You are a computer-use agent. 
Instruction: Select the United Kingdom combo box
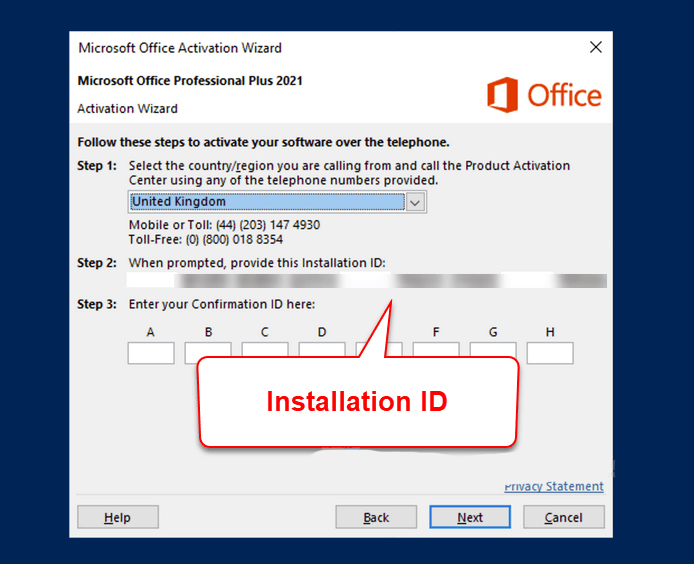277,202
